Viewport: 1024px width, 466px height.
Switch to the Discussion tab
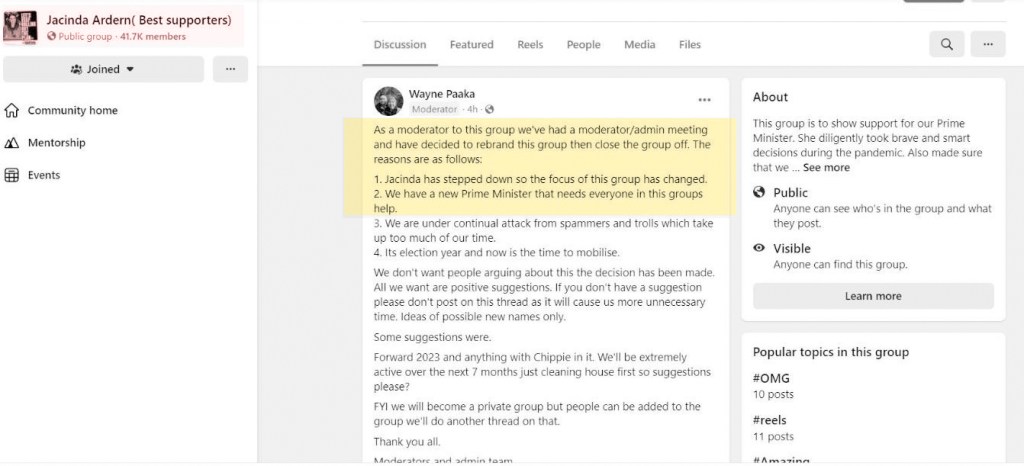[400, 45]
